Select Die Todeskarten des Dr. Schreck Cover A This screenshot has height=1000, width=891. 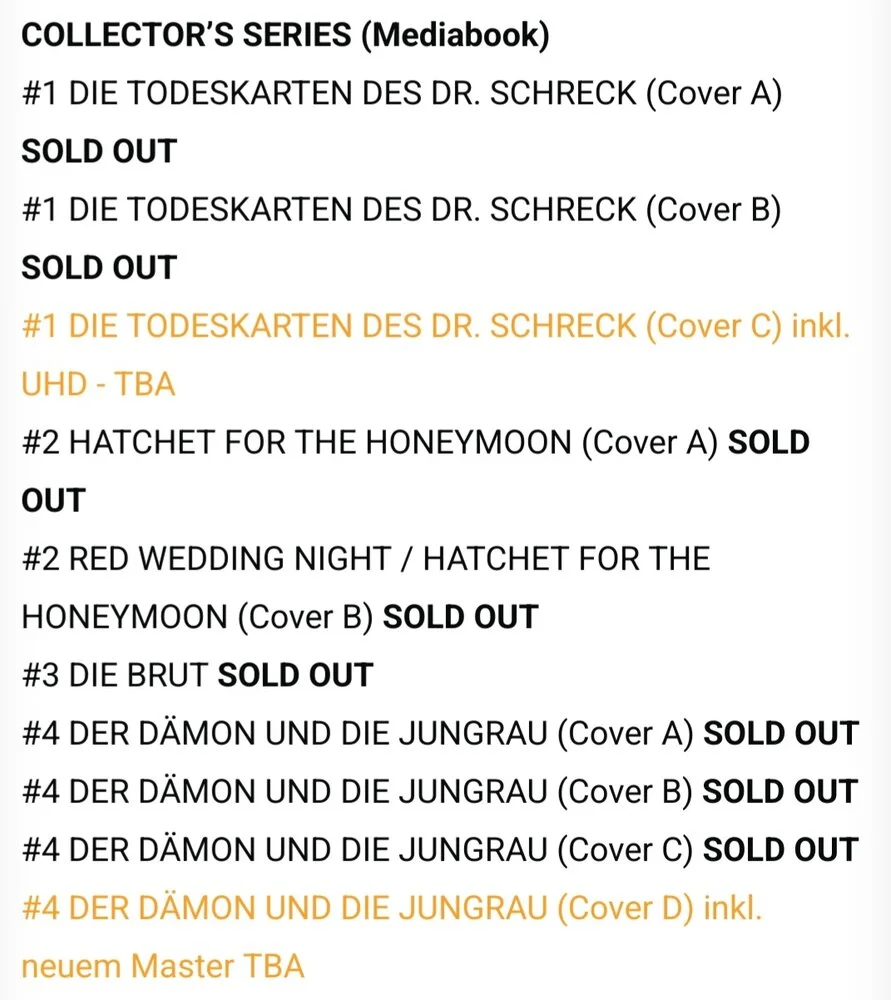(x=401, y=92)
